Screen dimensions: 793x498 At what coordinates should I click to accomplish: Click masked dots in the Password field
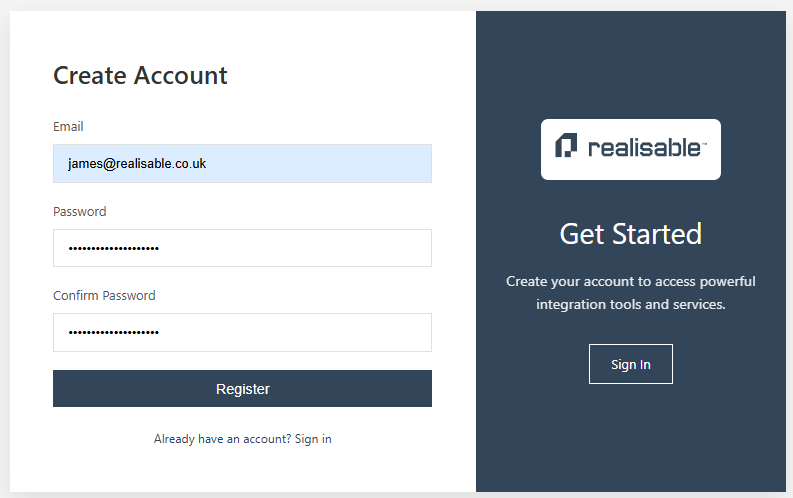[x=113, y=248]
